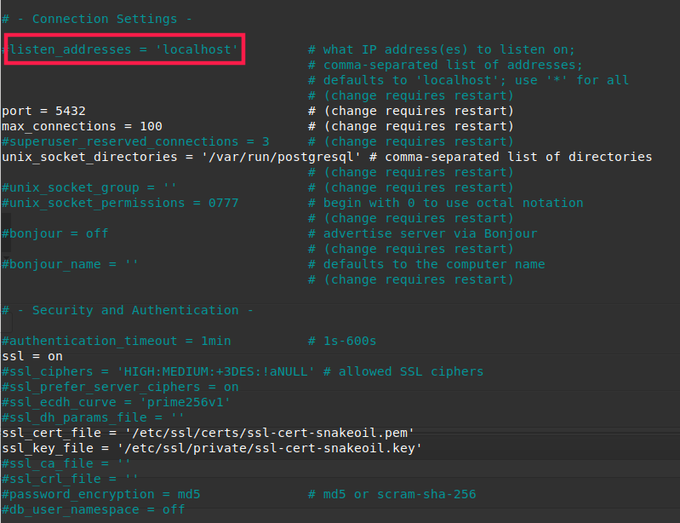The image size is (680, 523).
Task: Click the "defaults to 'localhost'; use '*' for all" comment
Action: tap(468, 80)
